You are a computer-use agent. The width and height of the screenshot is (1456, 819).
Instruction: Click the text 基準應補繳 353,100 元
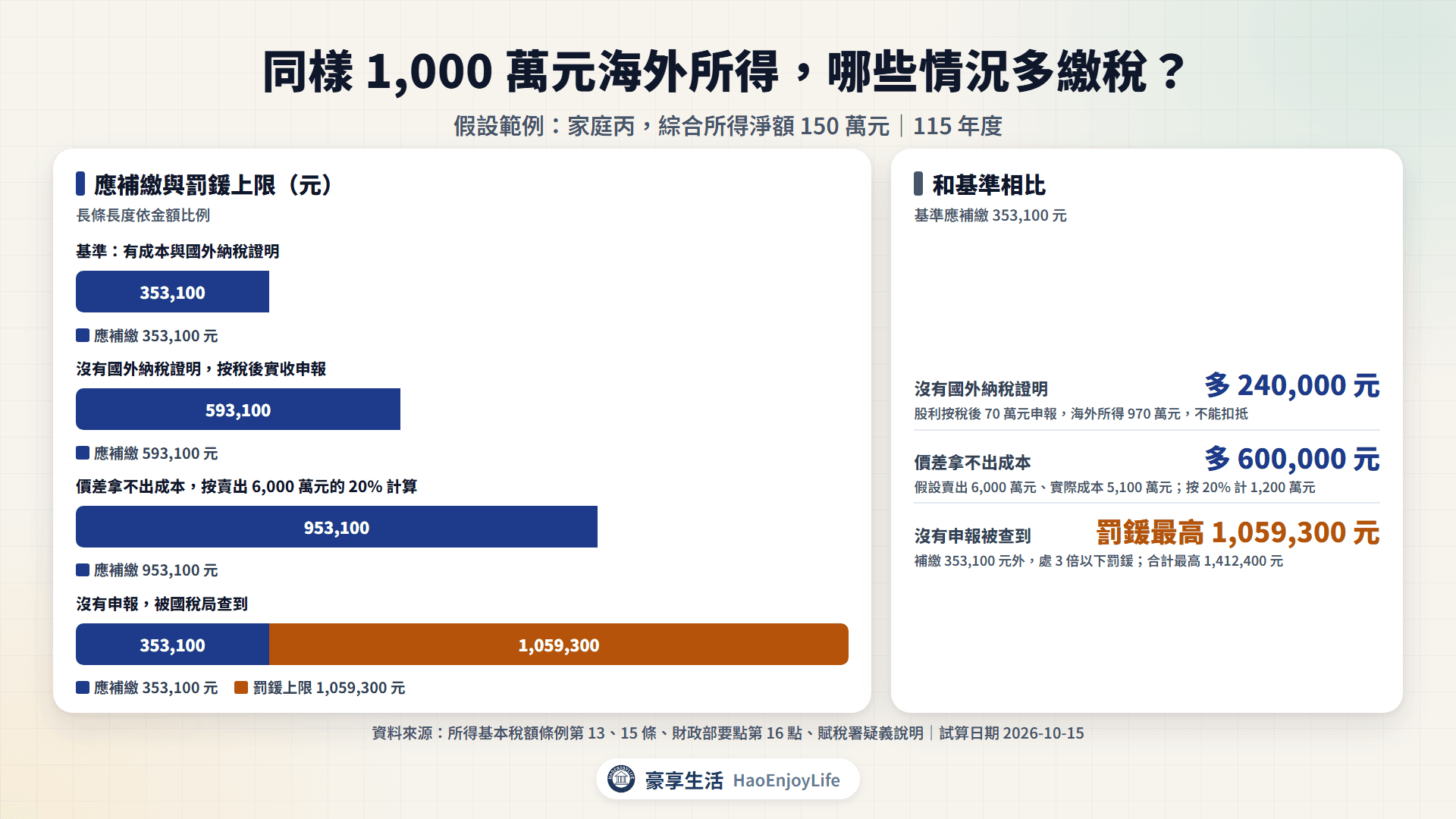point(990,215)
